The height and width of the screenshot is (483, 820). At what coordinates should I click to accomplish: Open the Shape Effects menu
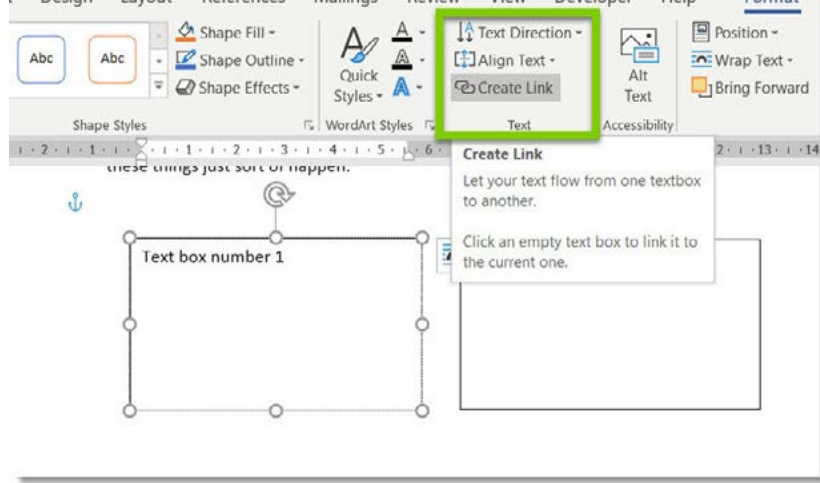pyautogui.click(x=237, y=88)
